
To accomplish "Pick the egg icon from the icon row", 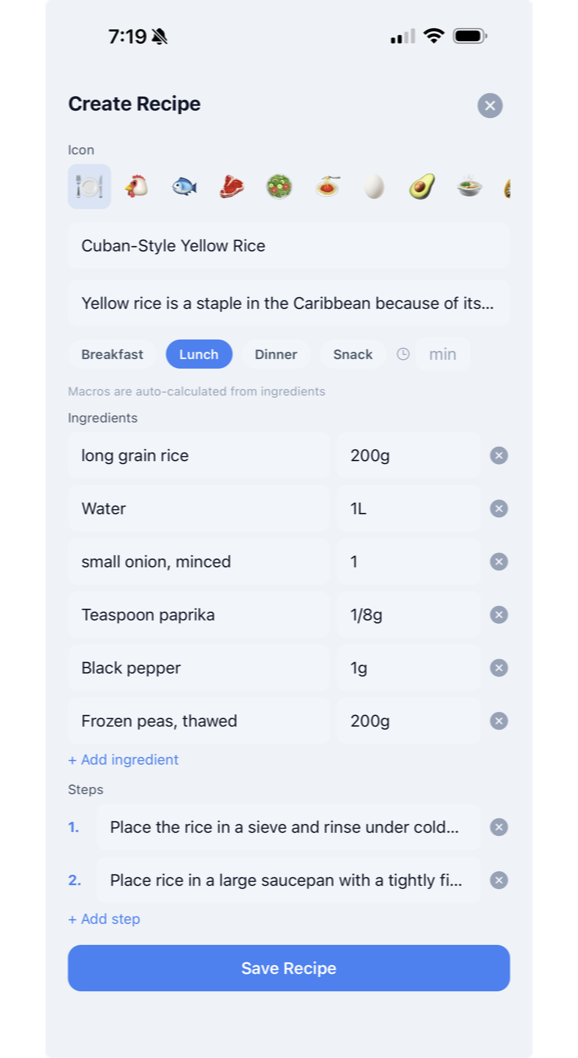I will pyautogui.click(x=373, y=186).
